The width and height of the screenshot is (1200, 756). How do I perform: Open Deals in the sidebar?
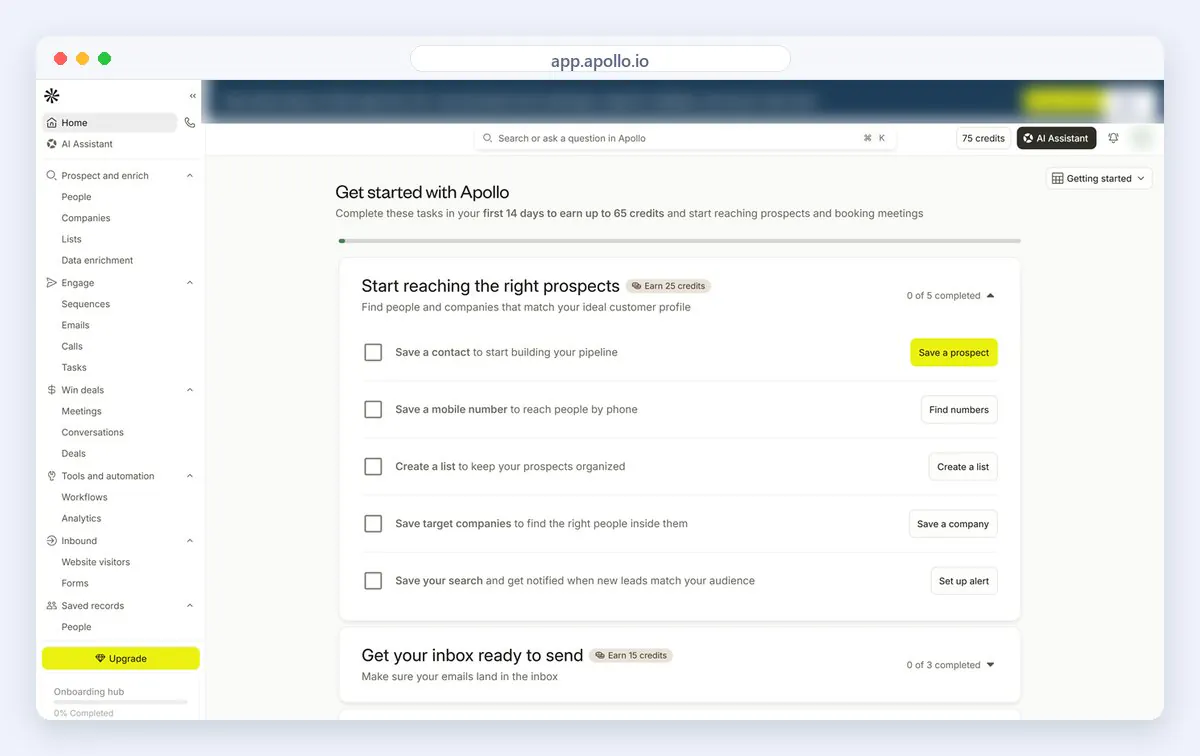(74, 453)
